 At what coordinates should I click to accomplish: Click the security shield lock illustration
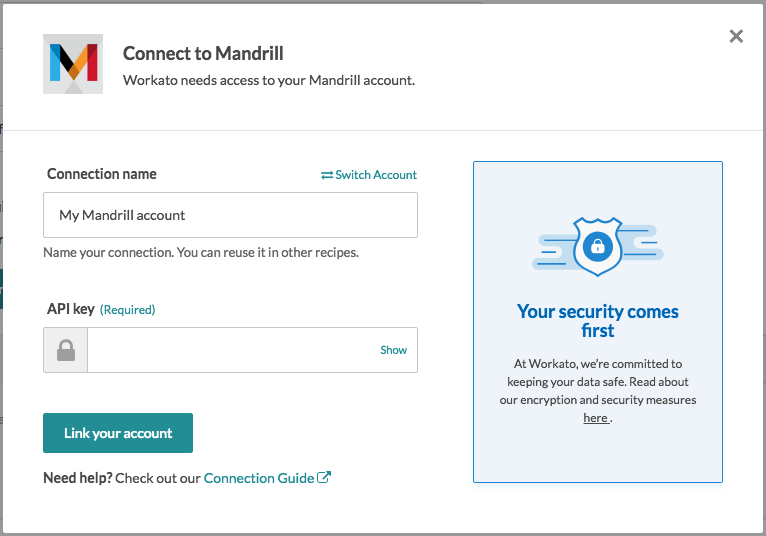[x=597, y=245]
